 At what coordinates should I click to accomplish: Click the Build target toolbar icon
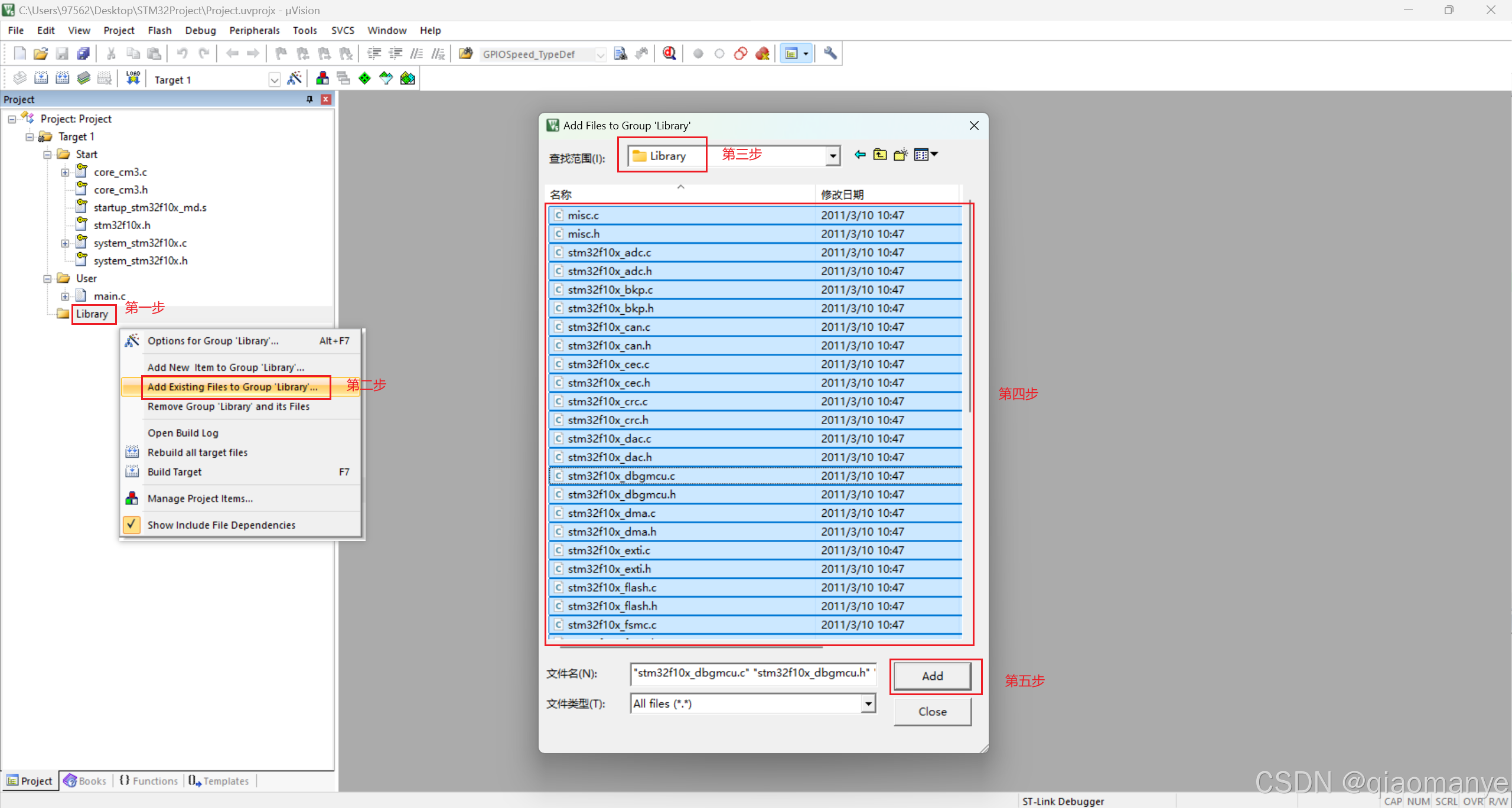click(x=41, y=78)
